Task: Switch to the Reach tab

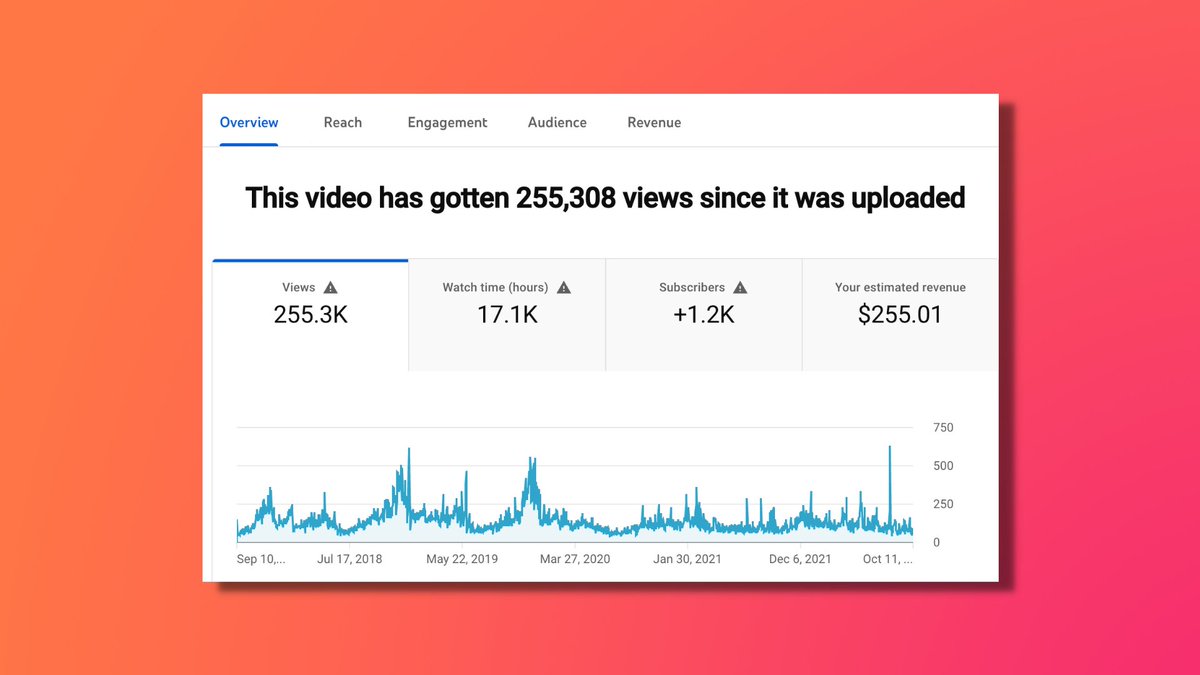Action: tap(343, 122)
